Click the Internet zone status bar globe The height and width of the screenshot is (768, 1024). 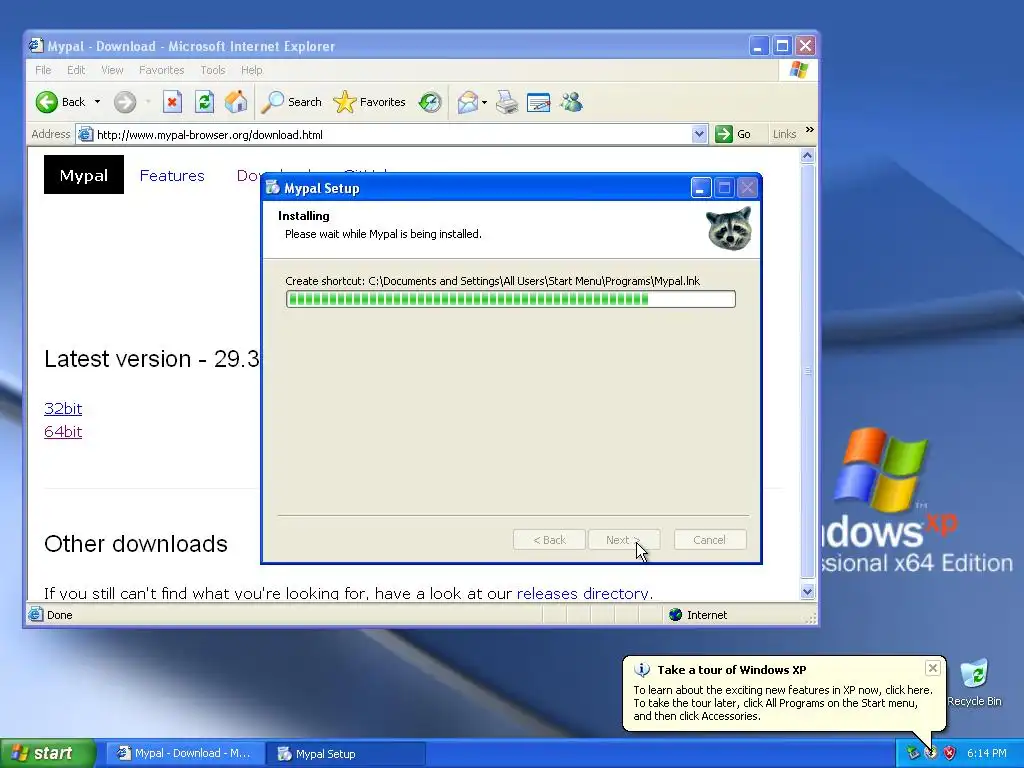pos(675,615)
